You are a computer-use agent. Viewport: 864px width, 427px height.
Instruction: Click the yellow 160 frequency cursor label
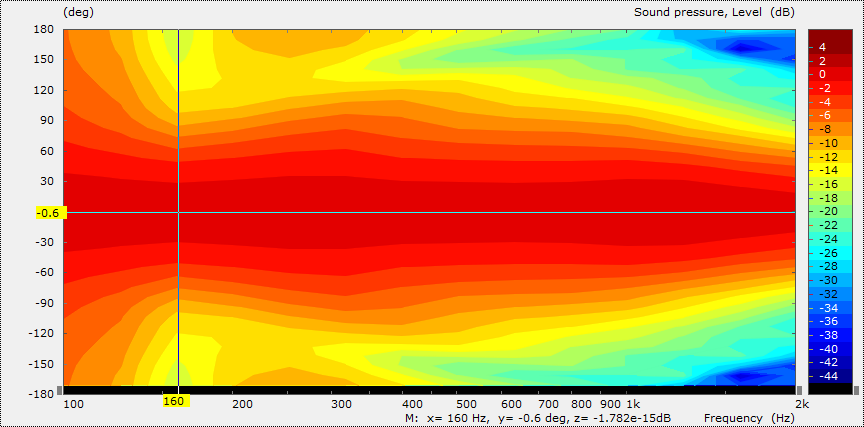tap(176, 402)
